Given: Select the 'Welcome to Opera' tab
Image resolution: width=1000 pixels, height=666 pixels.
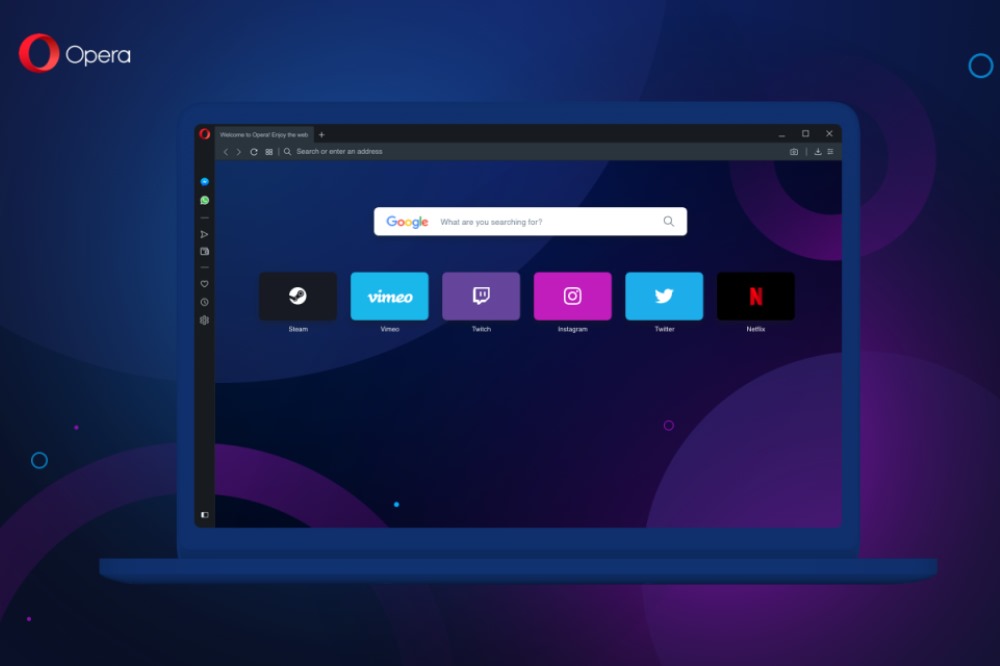Looking at the screenshot, I should coord(264,135).
